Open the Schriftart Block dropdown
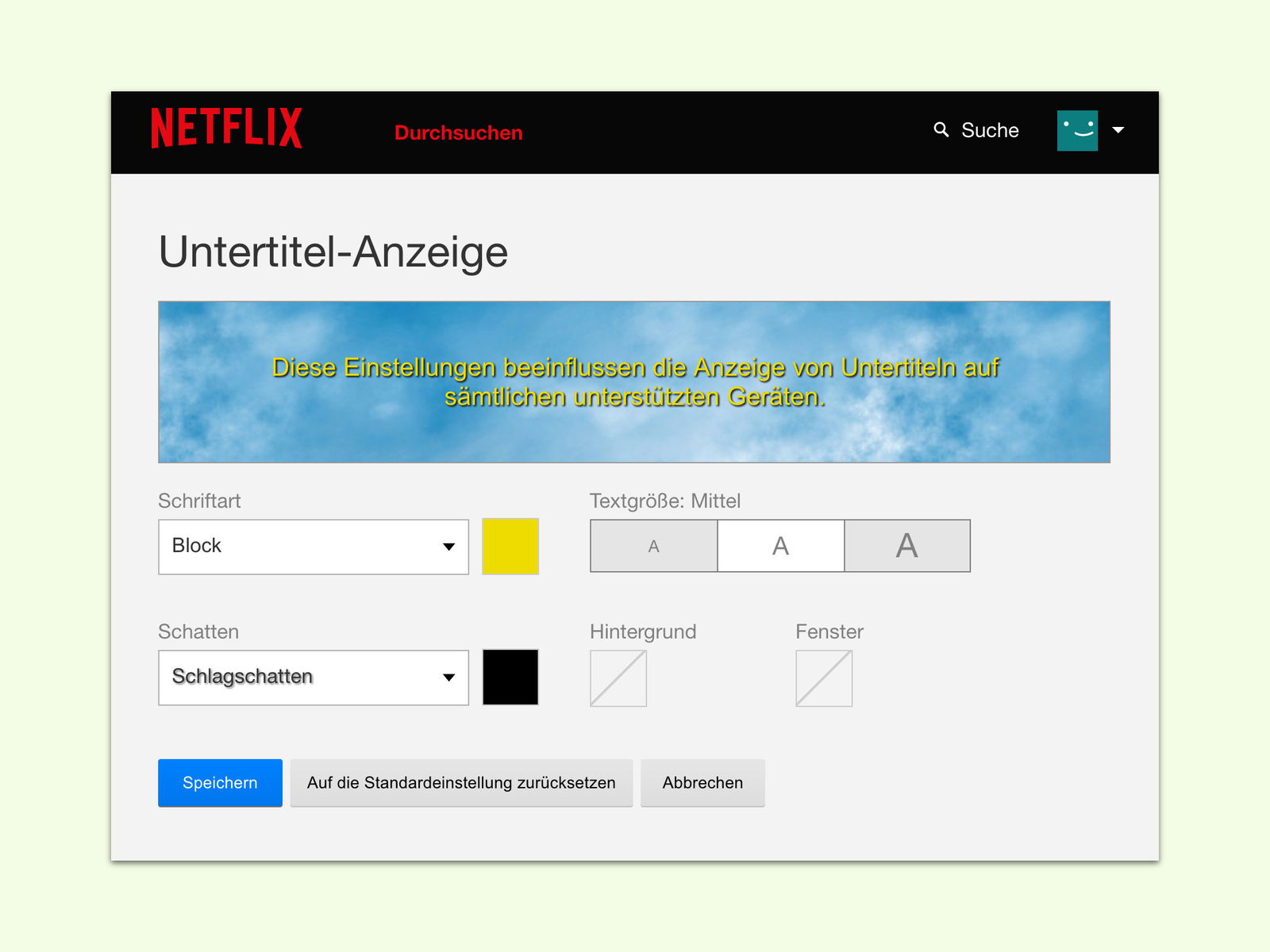This screenshot has height=952, width=1270. 314,547
